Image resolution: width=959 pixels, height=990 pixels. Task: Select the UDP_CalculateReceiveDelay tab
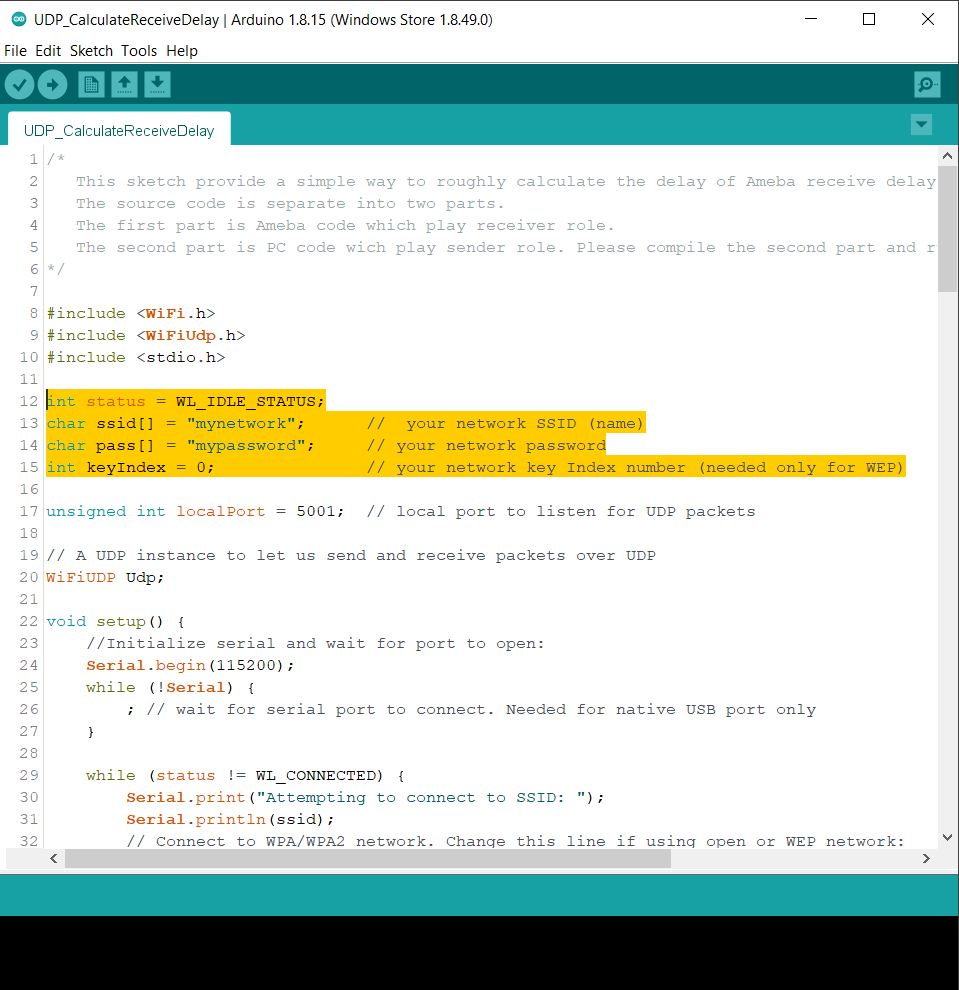118,131
